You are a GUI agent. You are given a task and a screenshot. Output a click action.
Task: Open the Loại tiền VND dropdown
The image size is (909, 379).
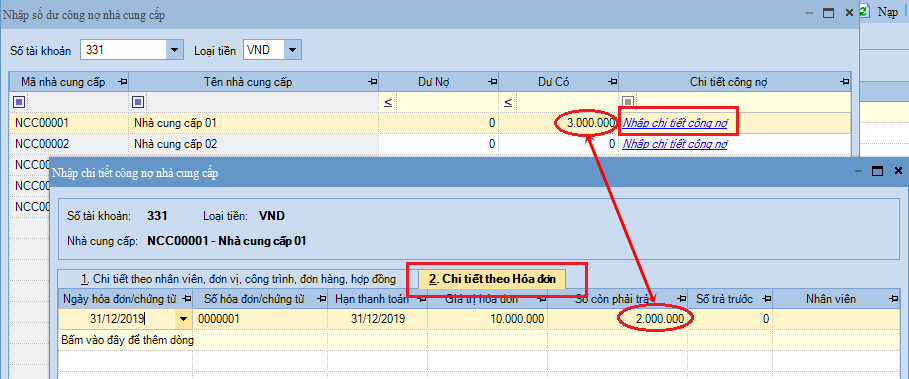point(293,50)
